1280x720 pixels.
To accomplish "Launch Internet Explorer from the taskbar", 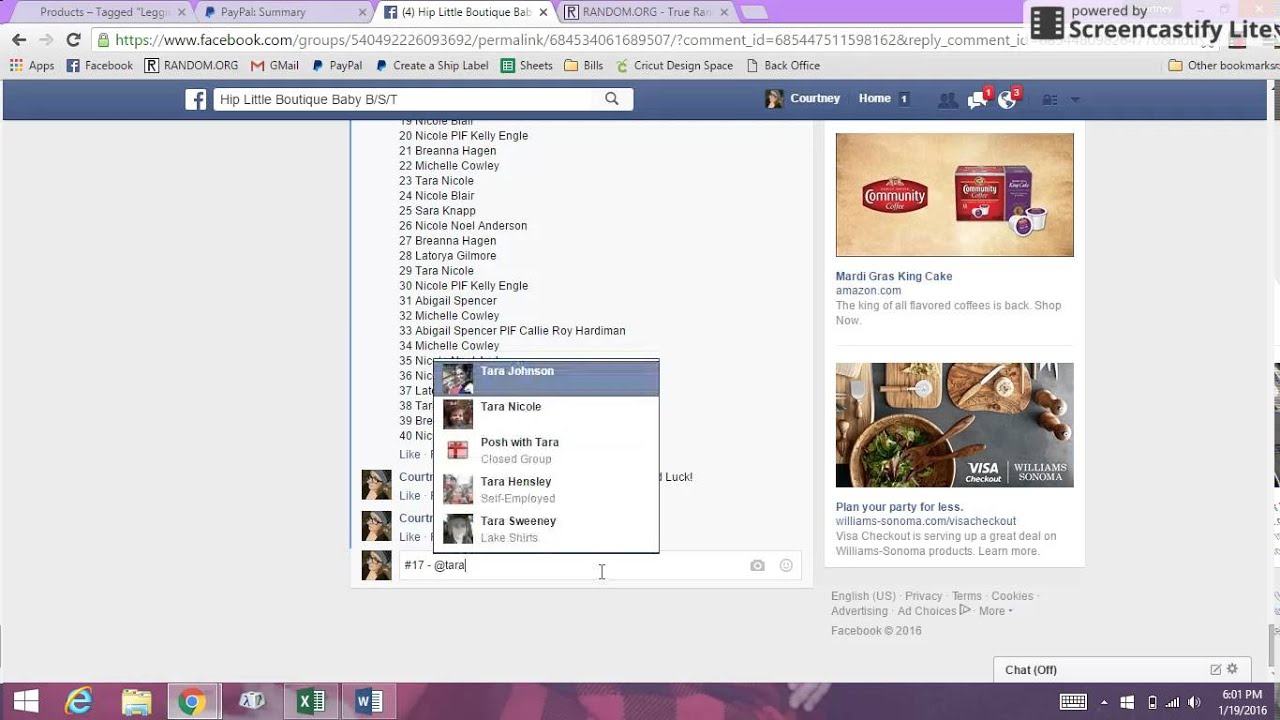I will click(x=79, y=701).
